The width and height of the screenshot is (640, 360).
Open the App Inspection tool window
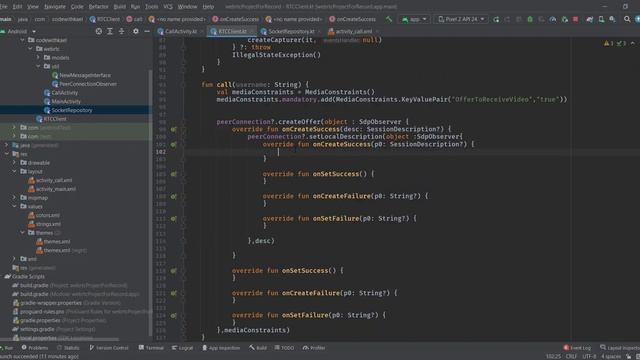[221, 348]
